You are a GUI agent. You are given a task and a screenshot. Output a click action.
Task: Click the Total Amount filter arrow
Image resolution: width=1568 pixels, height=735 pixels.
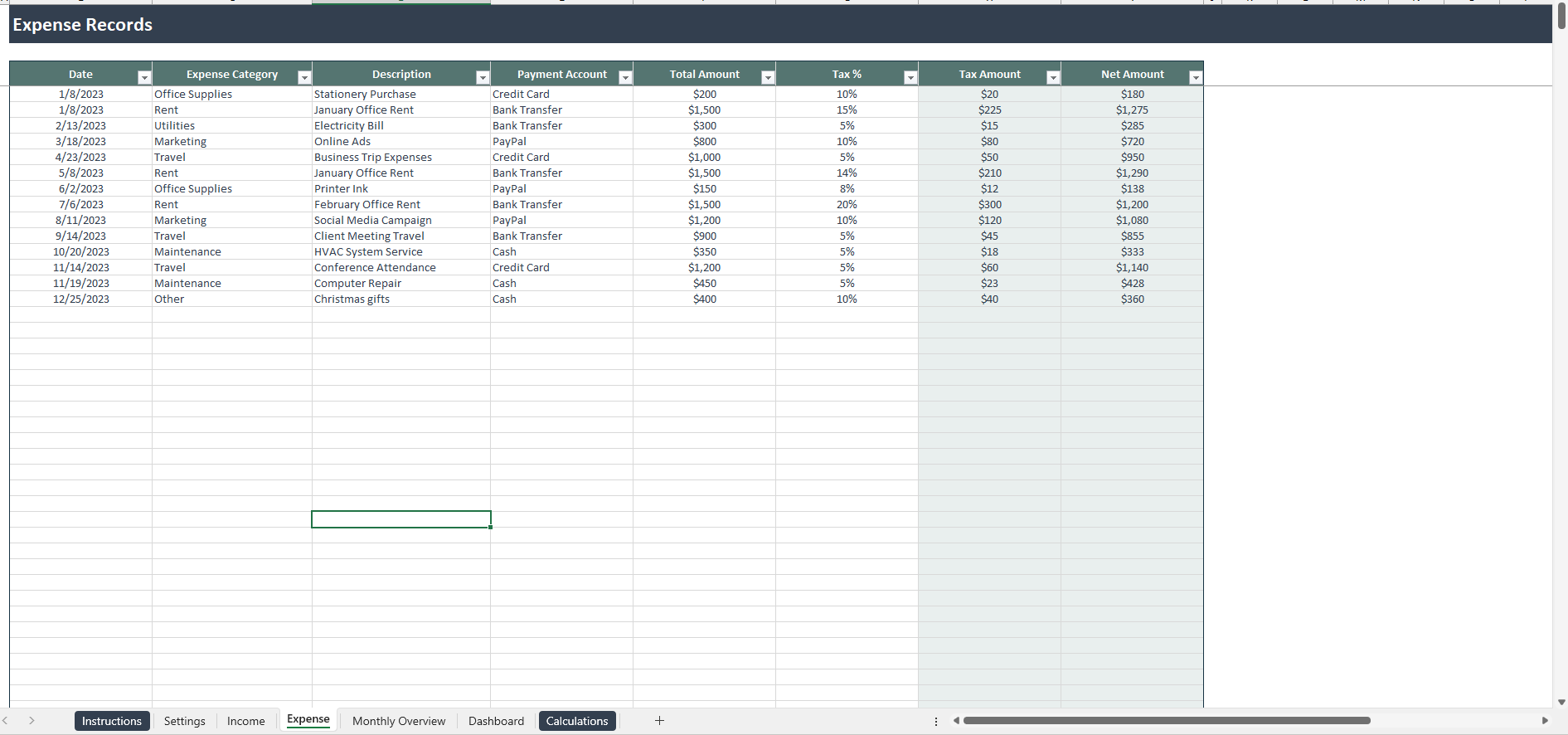point(768,77)
